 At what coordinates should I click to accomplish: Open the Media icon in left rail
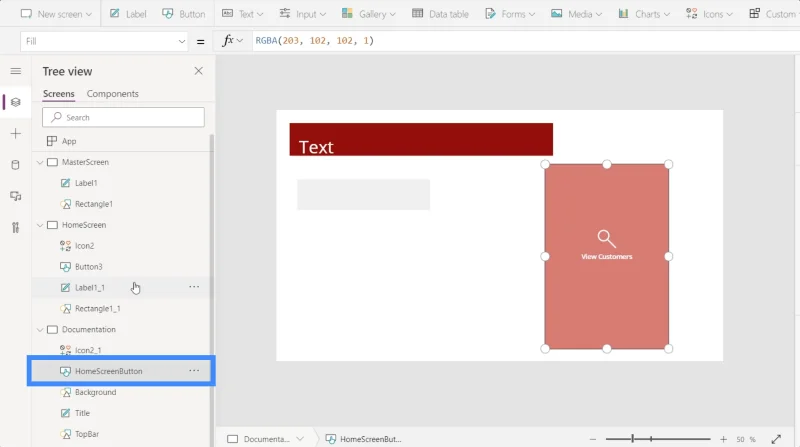pyautogui.click(x=16, y=196)
